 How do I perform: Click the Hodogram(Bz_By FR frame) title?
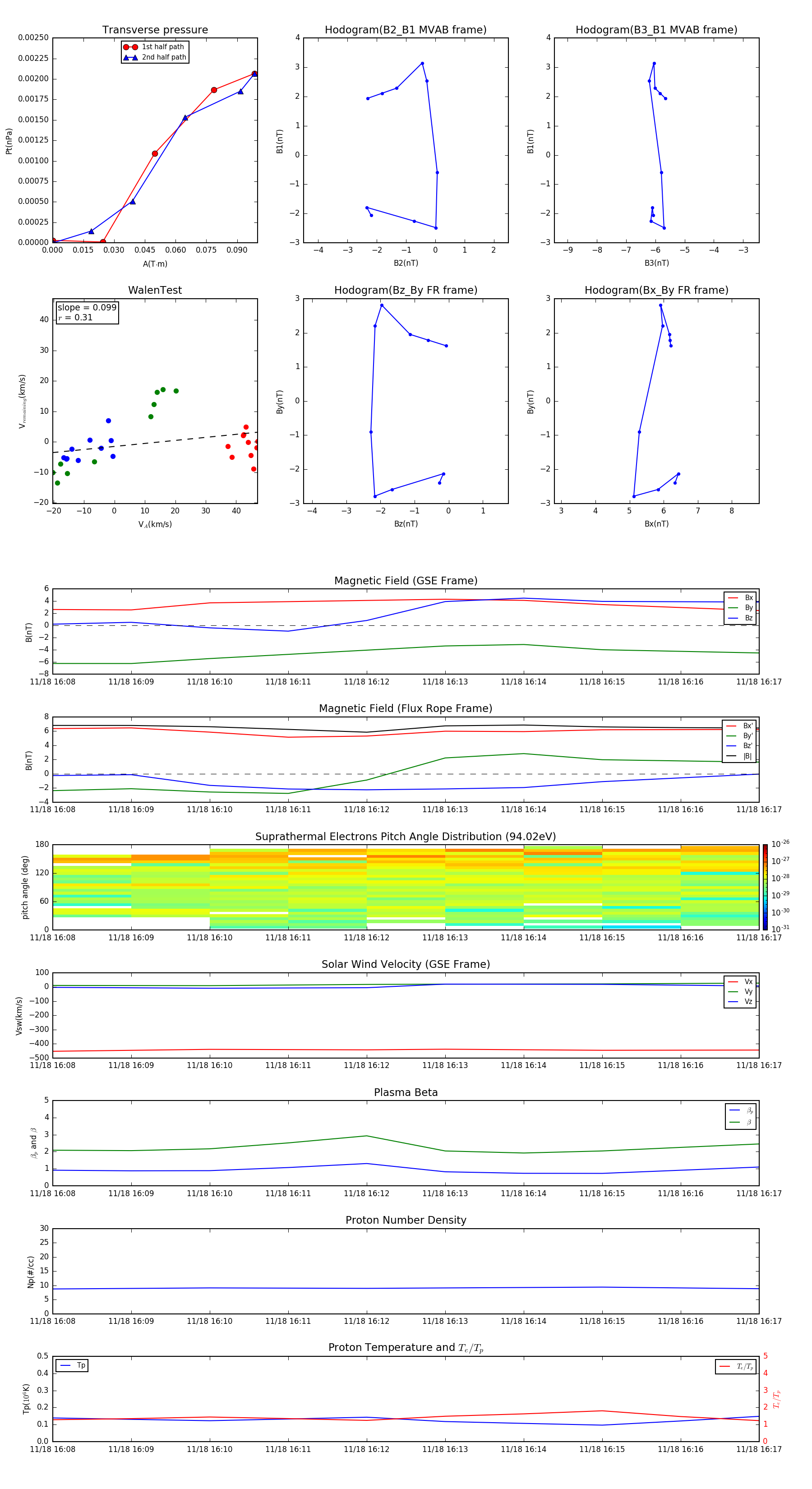click(405, 290)
